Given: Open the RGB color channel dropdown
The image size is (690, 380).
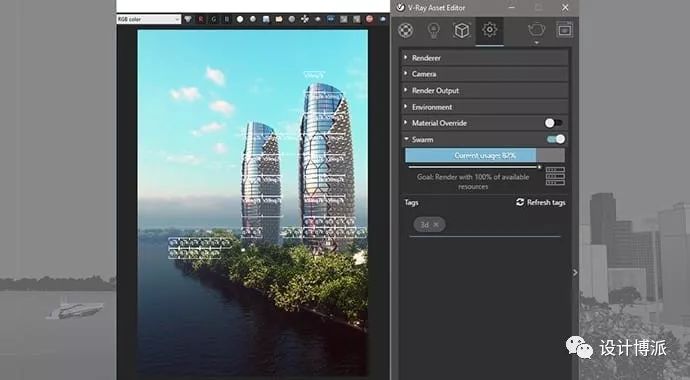Looking at the screenshot, I should point(149,19).
